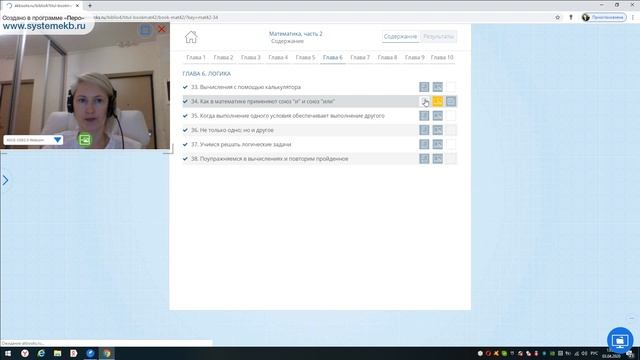The height and width of the screenshot is (360, 640).
Task: Close the current browser tab
Action: point(77,6)
